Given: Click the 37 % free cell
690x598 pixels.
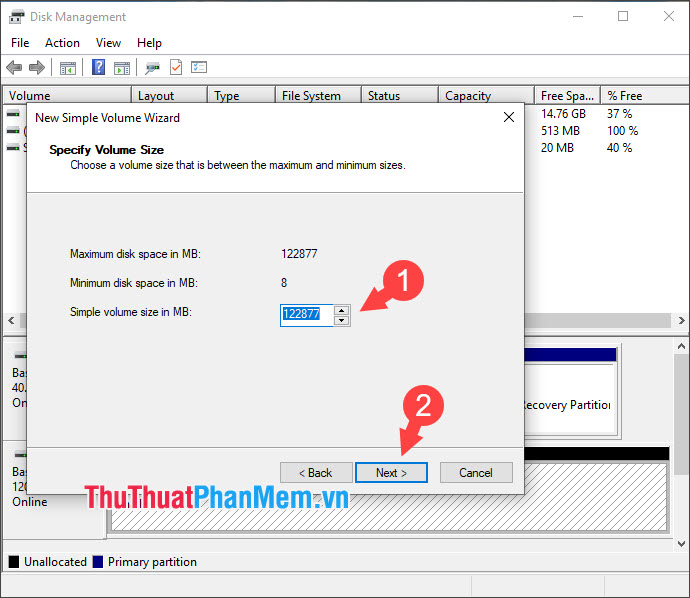Looking at the screenshot, I should pyautogui.click(x=619, y=114).
